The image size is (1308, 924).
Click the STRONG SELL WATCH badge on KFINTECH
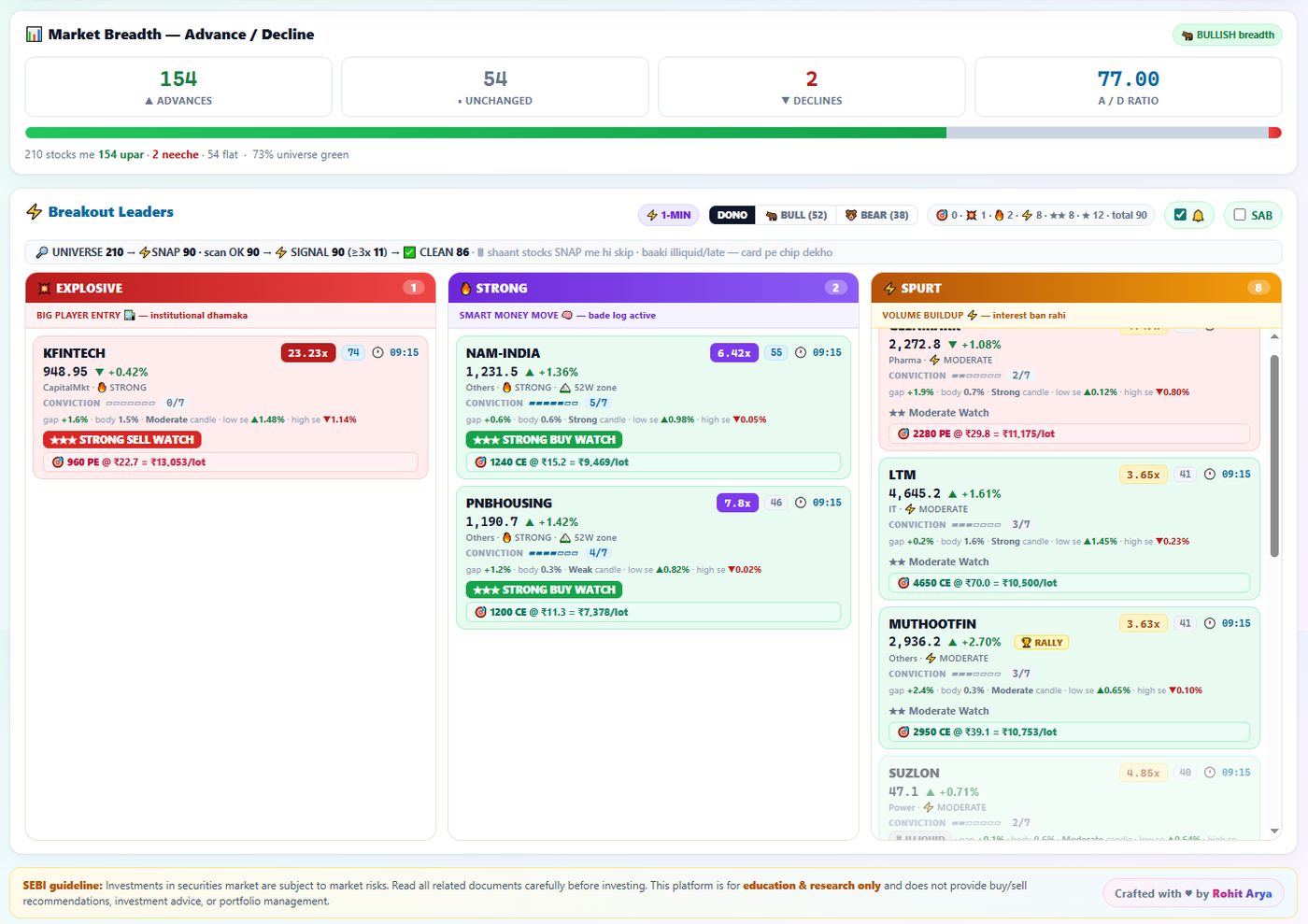(x=122, y=439)
